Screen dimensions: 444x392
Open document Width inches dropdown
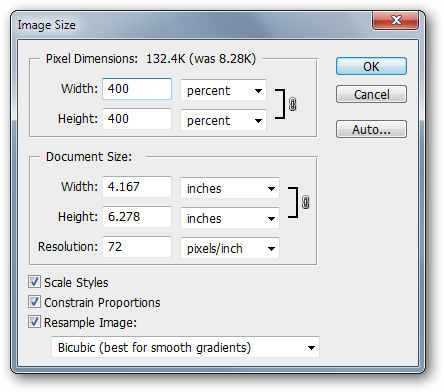coord(230,188)
